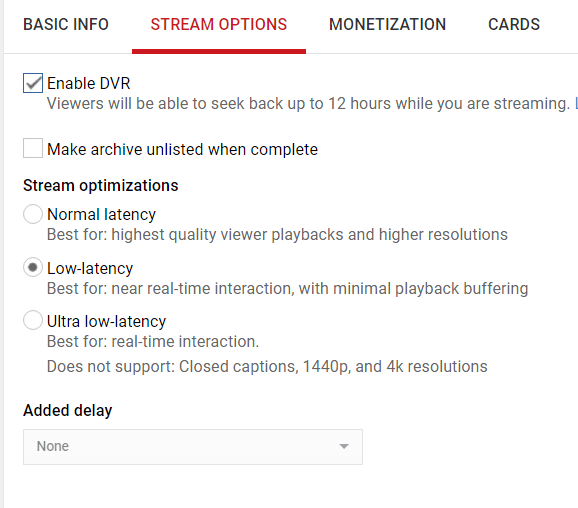This screenshot has height=508, width=578.
Task: Open the Monetization tab
Action: (387, 25)
